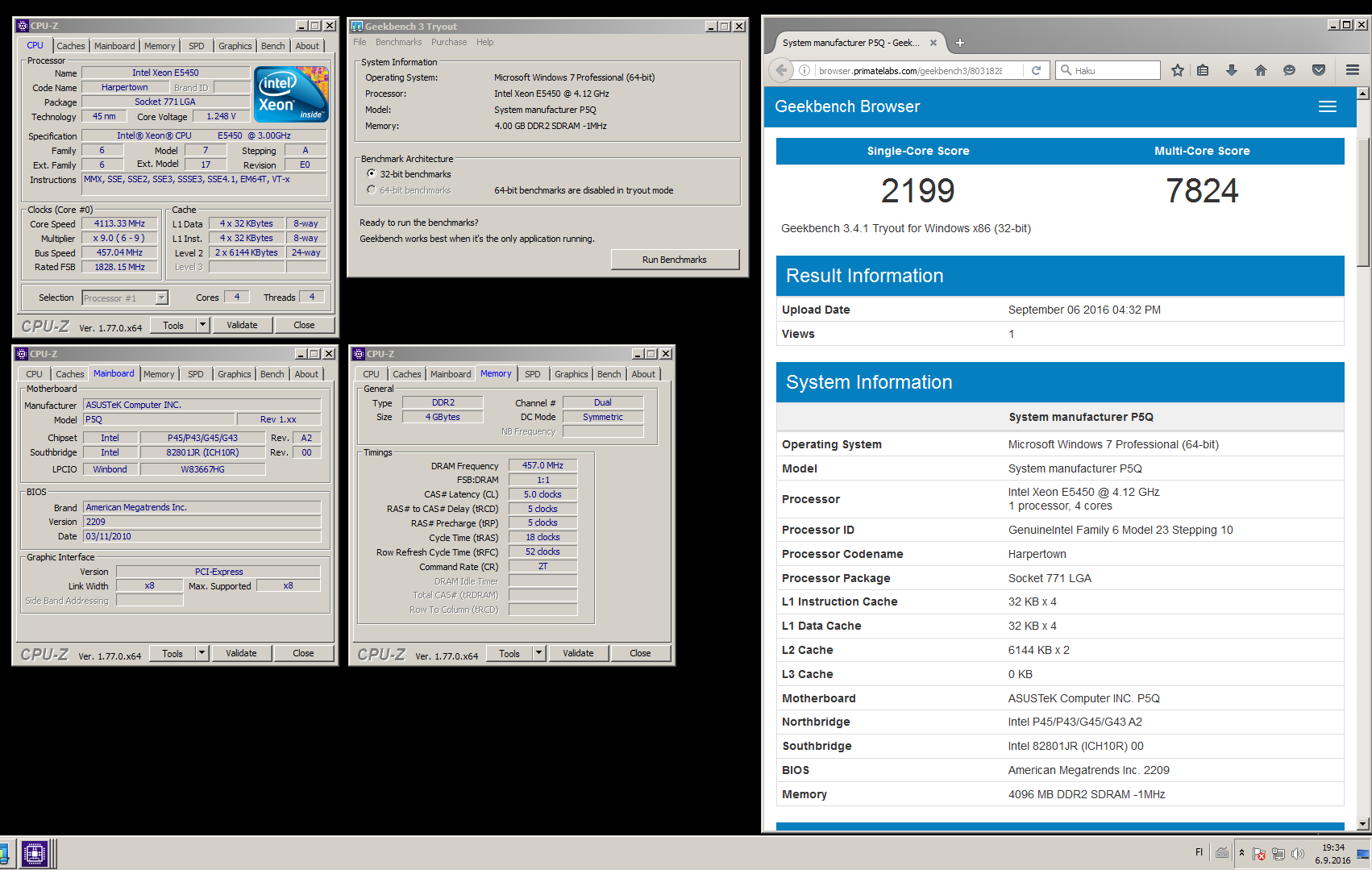Viewport: 1372px width, 870px height.
Task: Open the Geekbench File menu
Action: [360, 42]
